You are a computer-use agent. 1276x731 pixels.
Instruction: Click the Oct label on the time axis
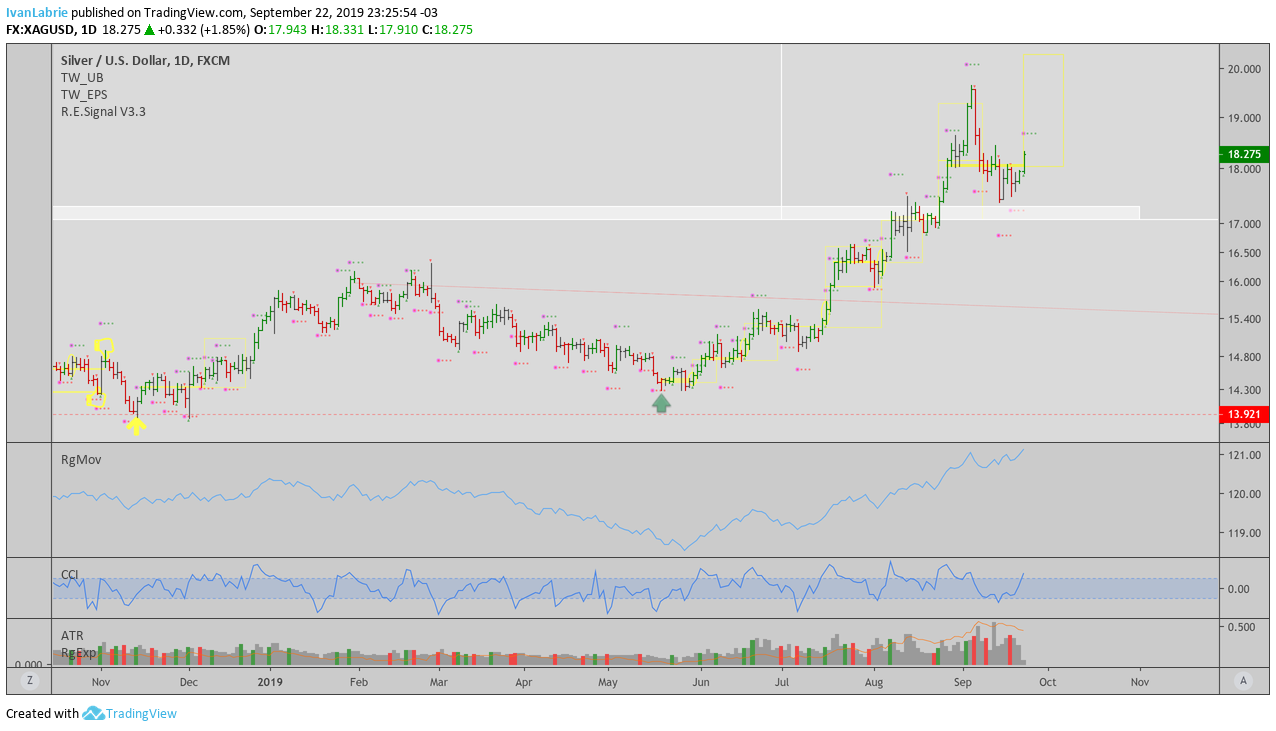pyautogui.click(x=1047, y=682)
